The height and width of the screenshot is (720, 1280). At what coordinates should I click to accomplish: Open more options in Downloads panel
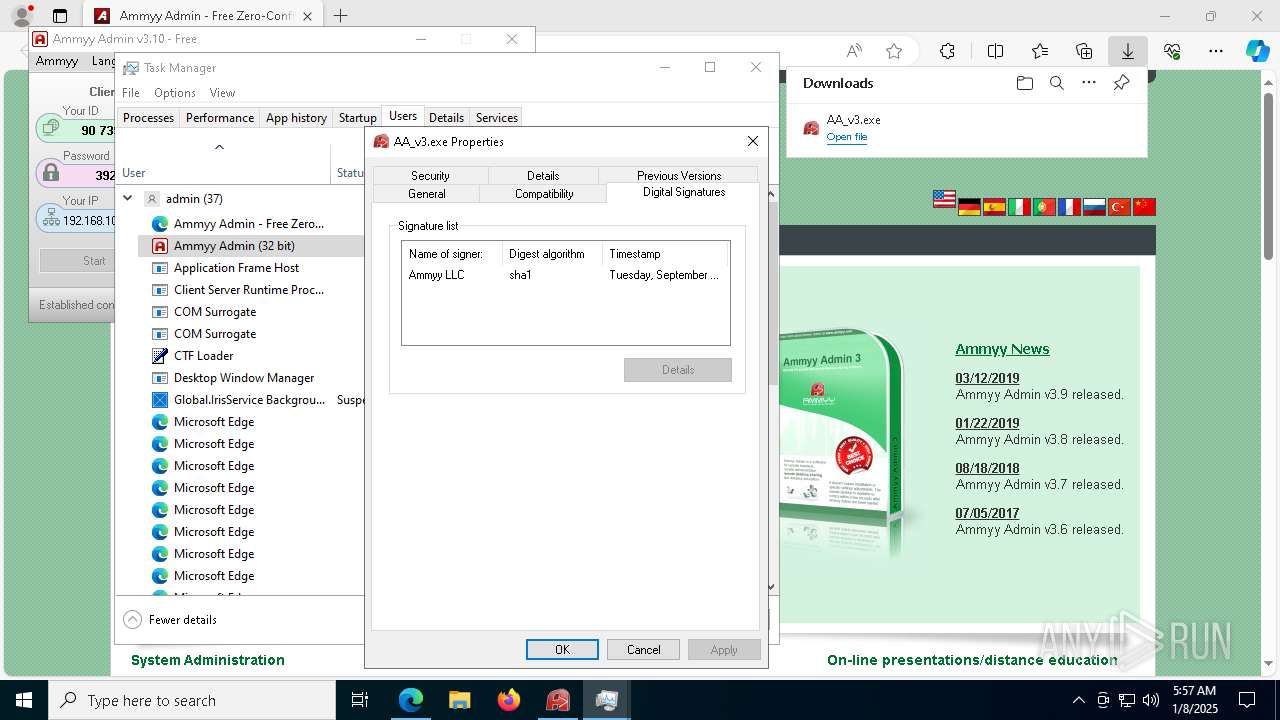point(1089,83)
